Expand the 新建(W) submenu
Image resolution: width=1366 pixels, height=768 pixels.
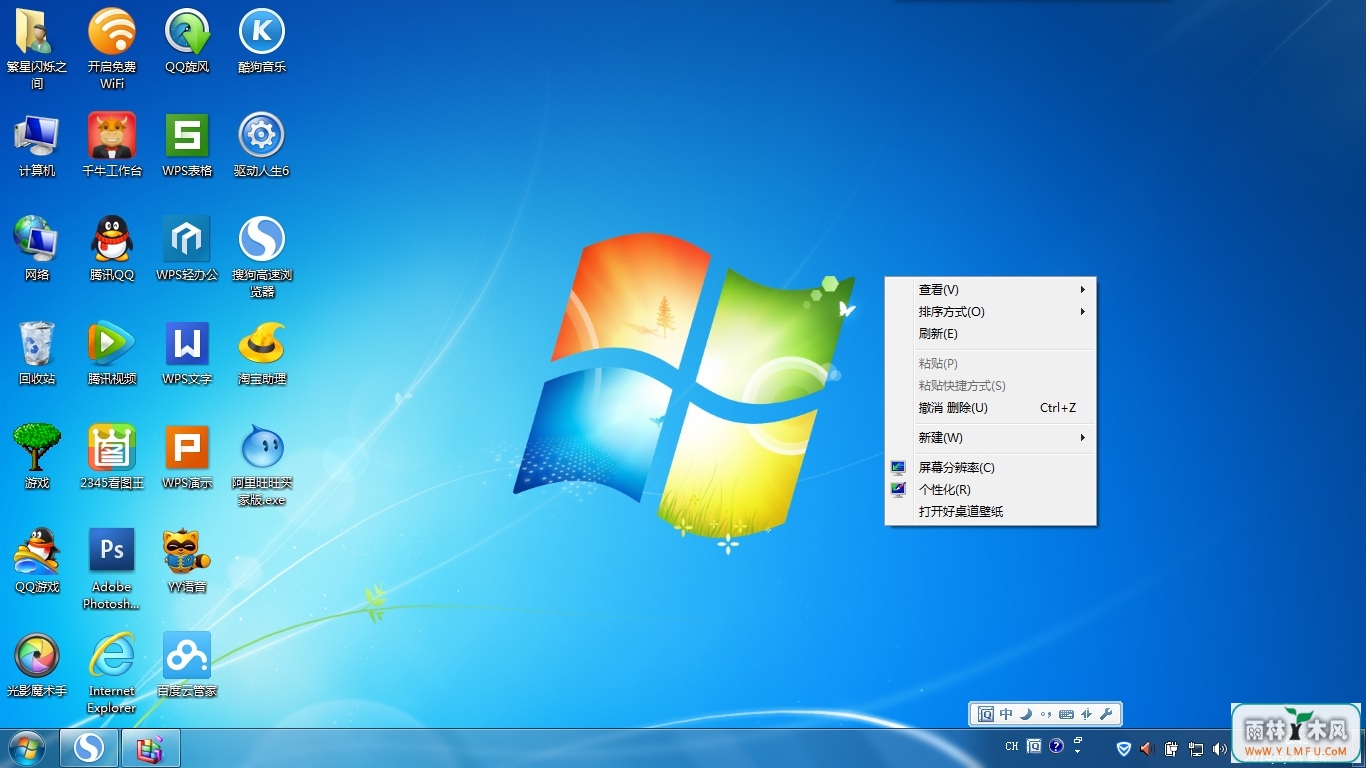coord(990,438)
